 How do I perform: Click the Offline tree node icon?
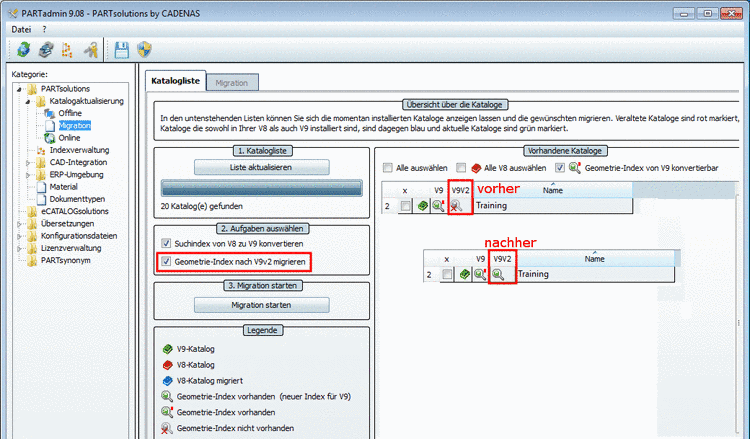click(x=50, y=113)
